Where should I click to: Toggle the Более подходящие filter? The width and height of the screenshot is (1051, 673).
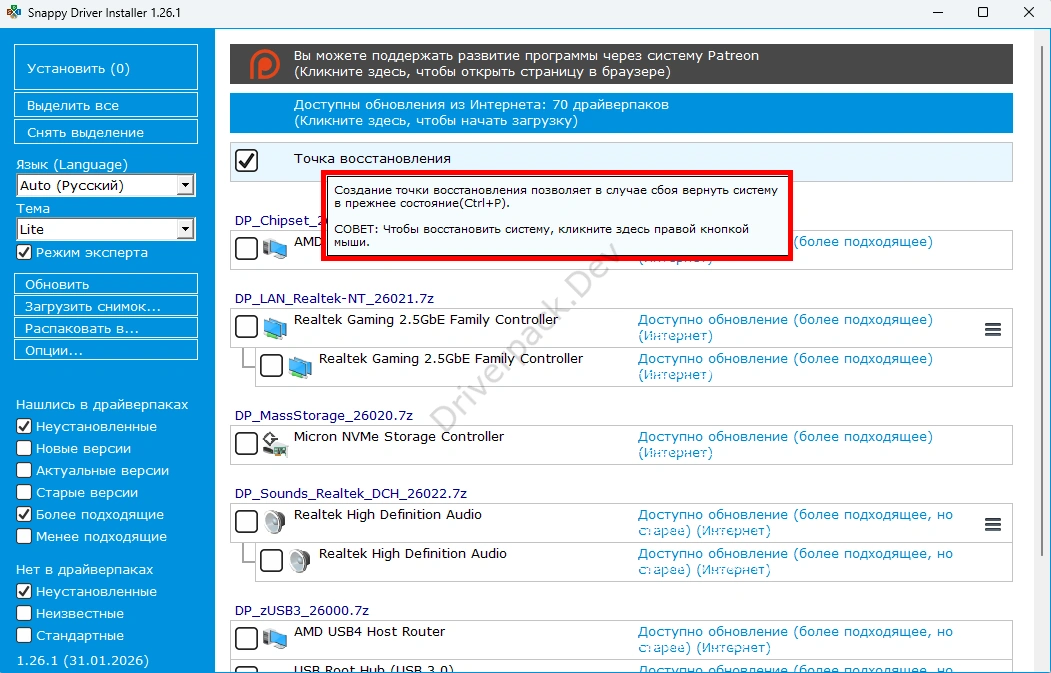coord(24,515)
